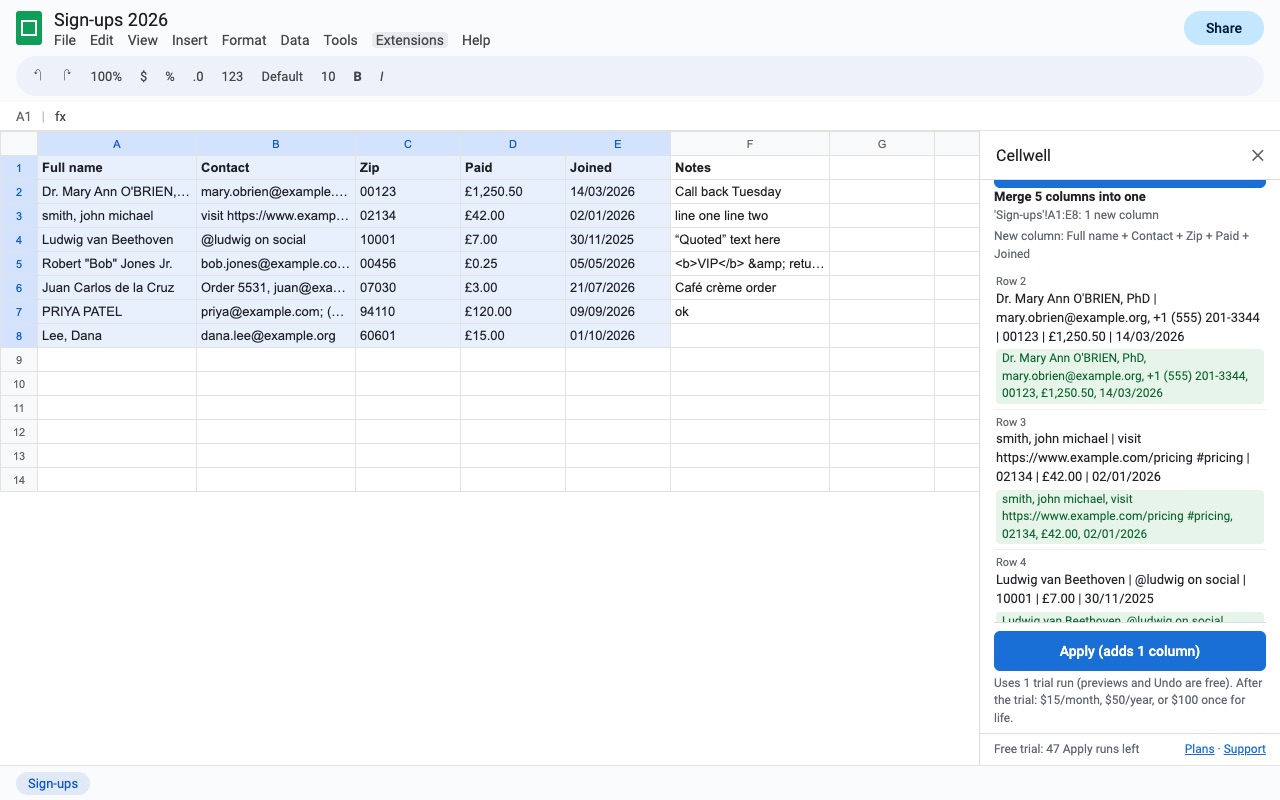The width and height of the screenshot is (1280, 800).
Task: Open the Format menu
Action: (244, 40)
